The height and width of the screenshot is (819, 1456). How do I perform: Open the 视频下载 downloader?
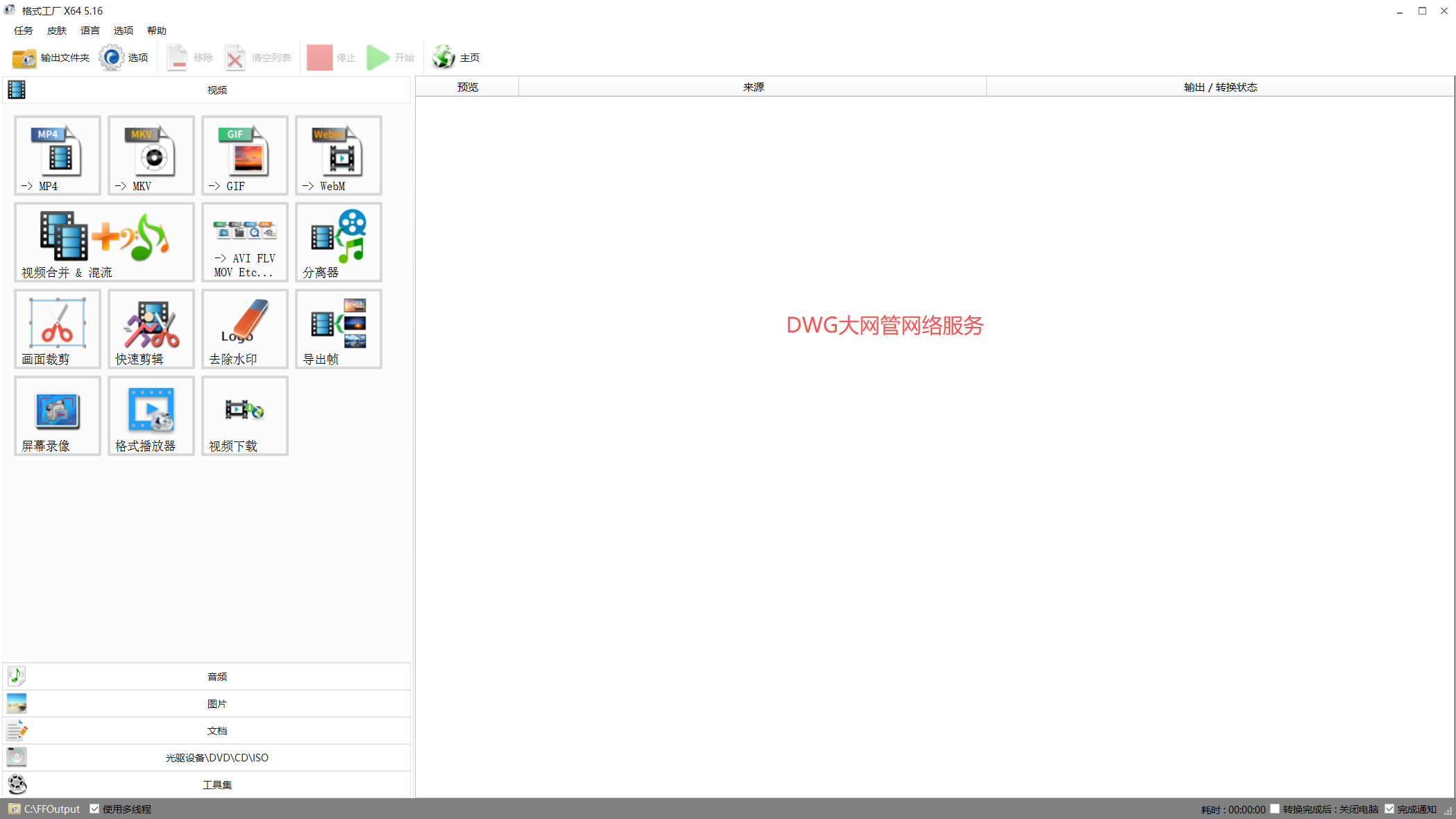[244, 416]
